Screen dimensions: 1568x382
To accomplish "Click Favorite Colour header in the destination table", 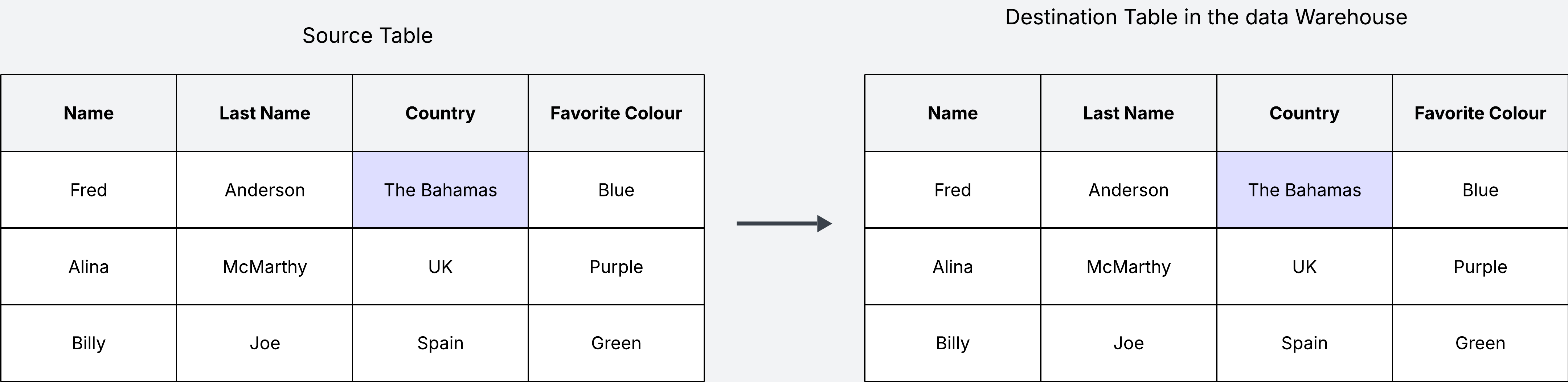I will pyautogui.click(x=1480, y=113).
